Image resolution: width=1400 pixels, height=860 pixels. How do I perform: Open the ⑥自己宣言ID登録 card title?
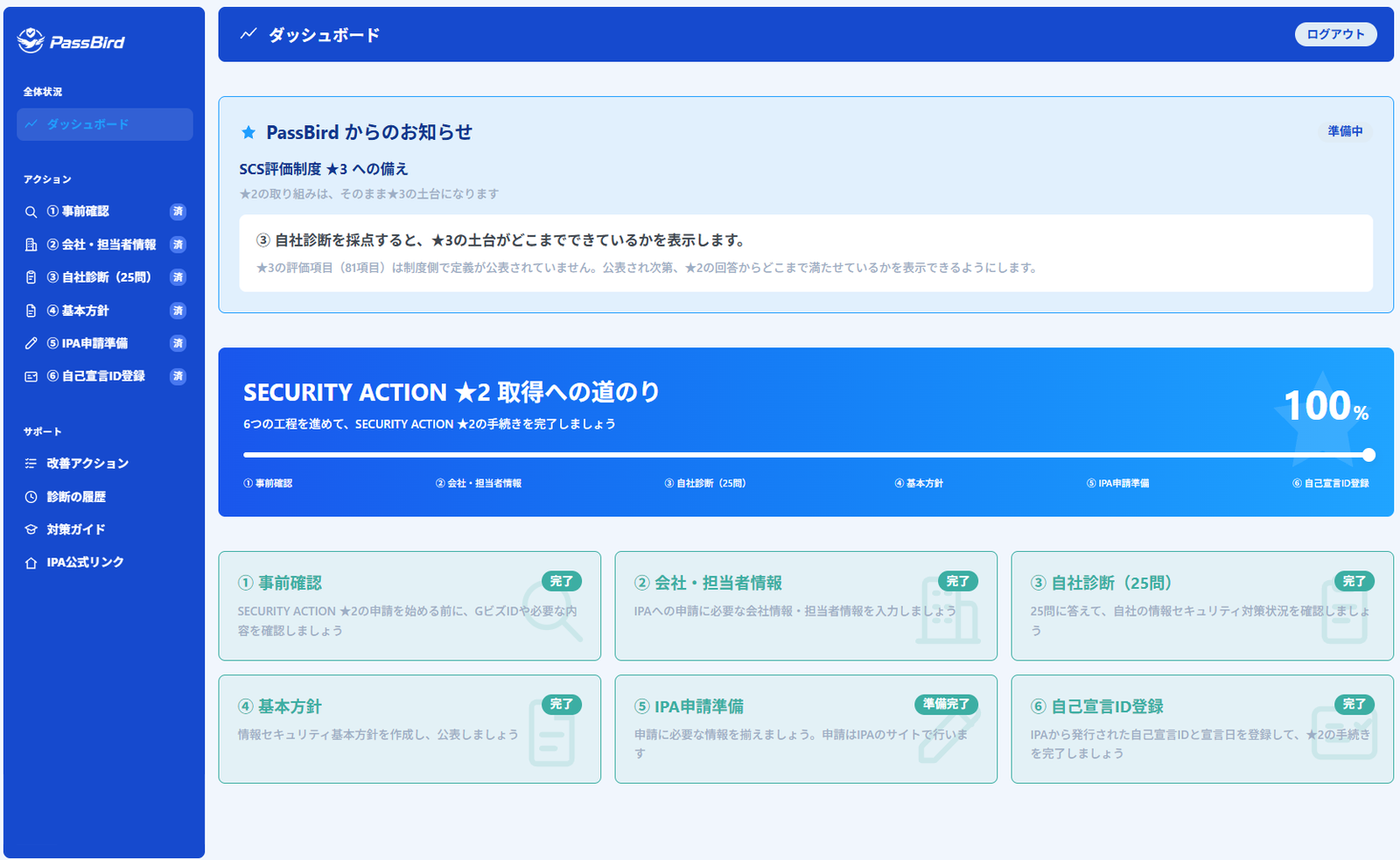1097,706
